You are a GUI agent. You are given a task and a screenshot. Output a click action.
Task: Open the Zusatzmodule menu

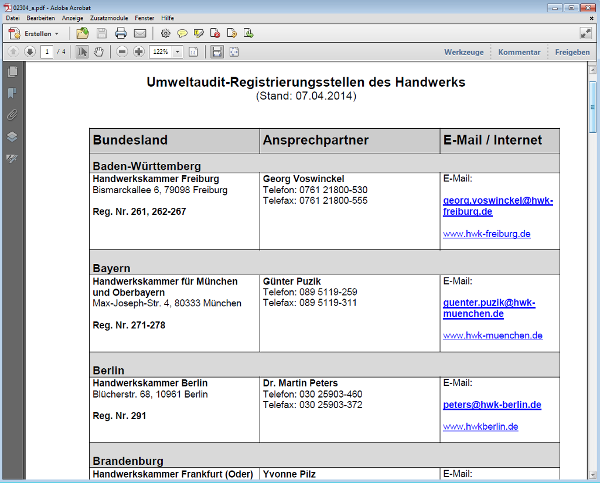click(110, 18)
